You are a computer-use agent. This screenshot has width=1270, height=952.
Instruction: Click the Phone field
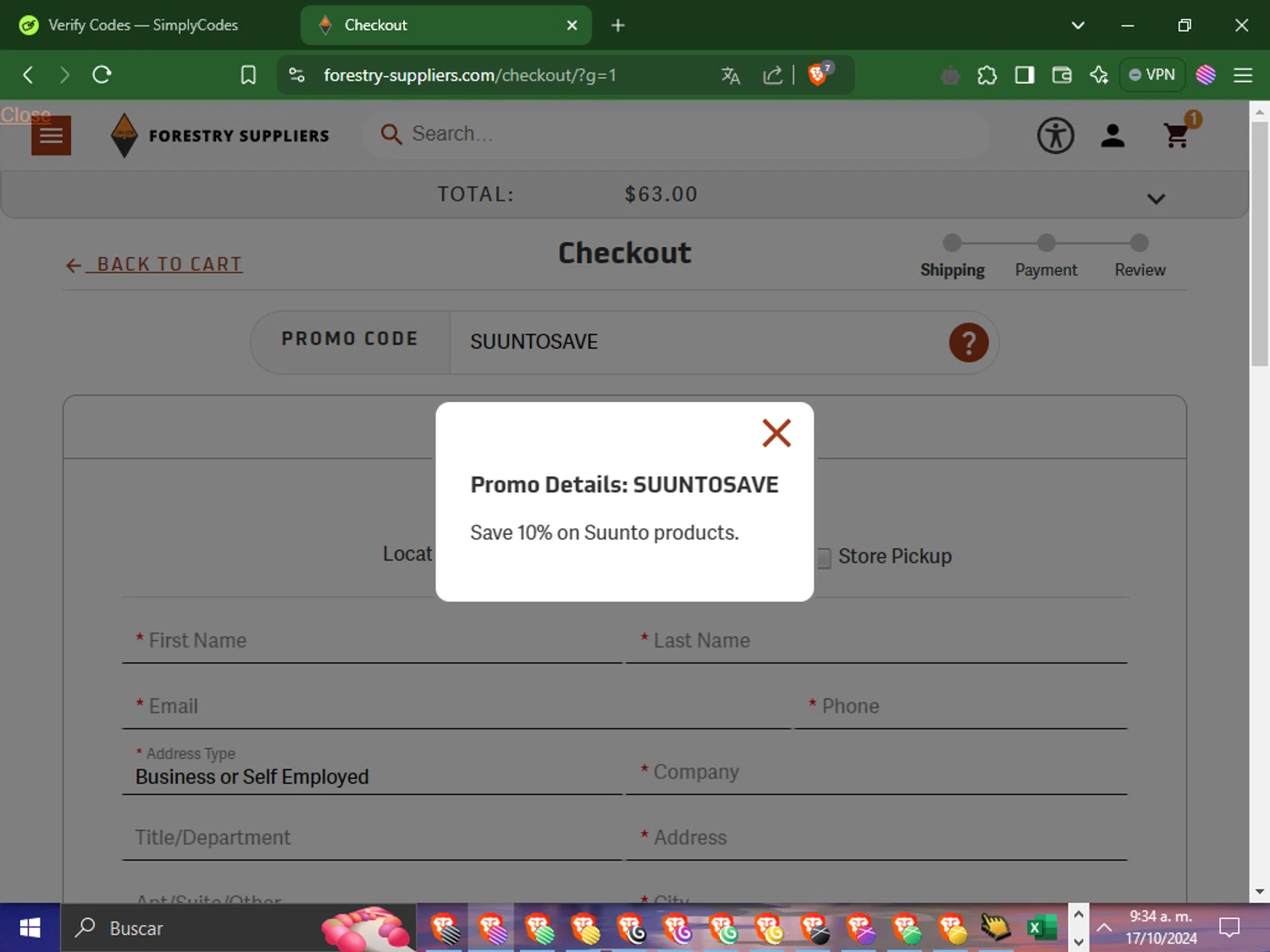961,707
